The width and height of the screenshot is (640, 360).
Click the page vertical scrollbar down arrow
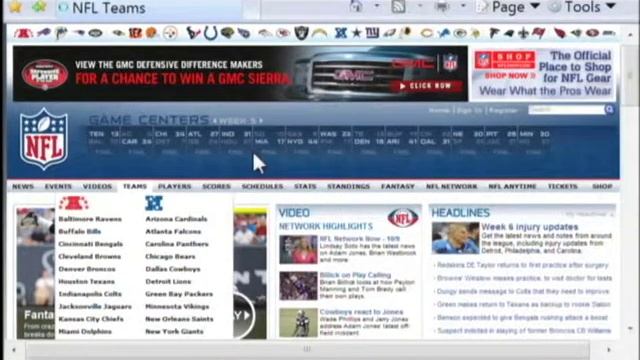pos(630,329)
